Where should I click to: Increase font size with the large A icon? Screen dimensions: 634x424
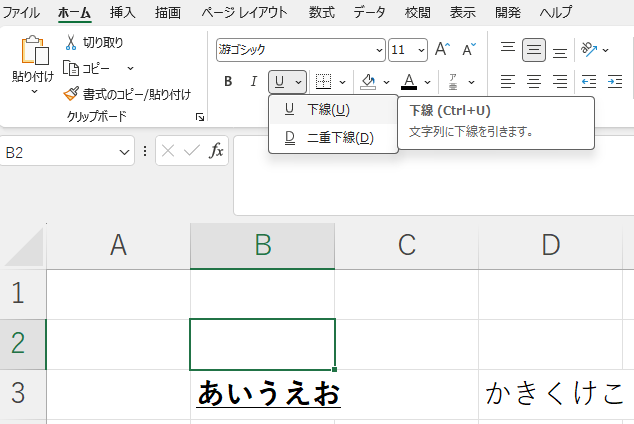tap(442, 50)
